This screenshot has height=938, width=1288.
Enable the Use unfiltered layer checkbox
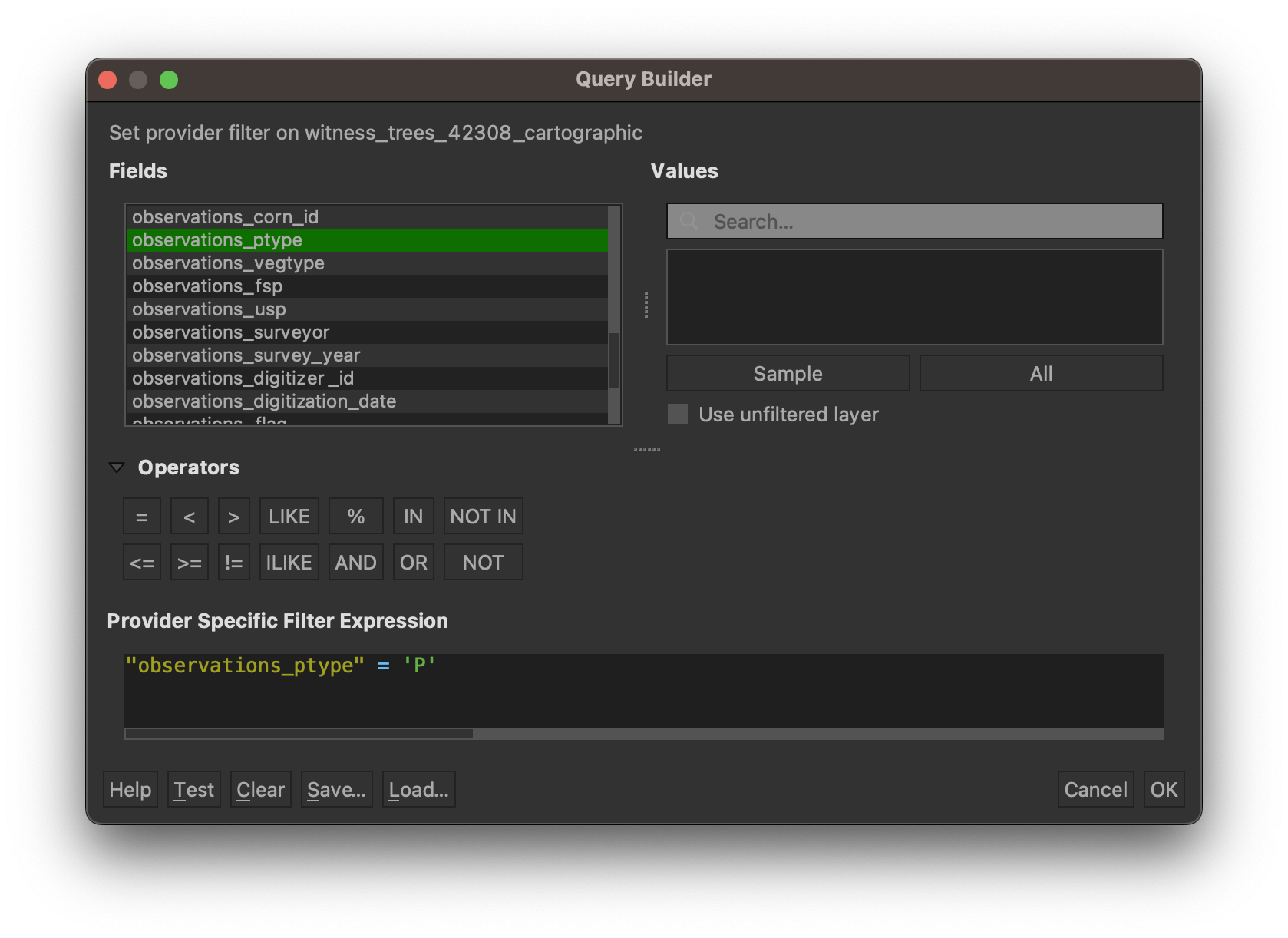coord(678,415)
